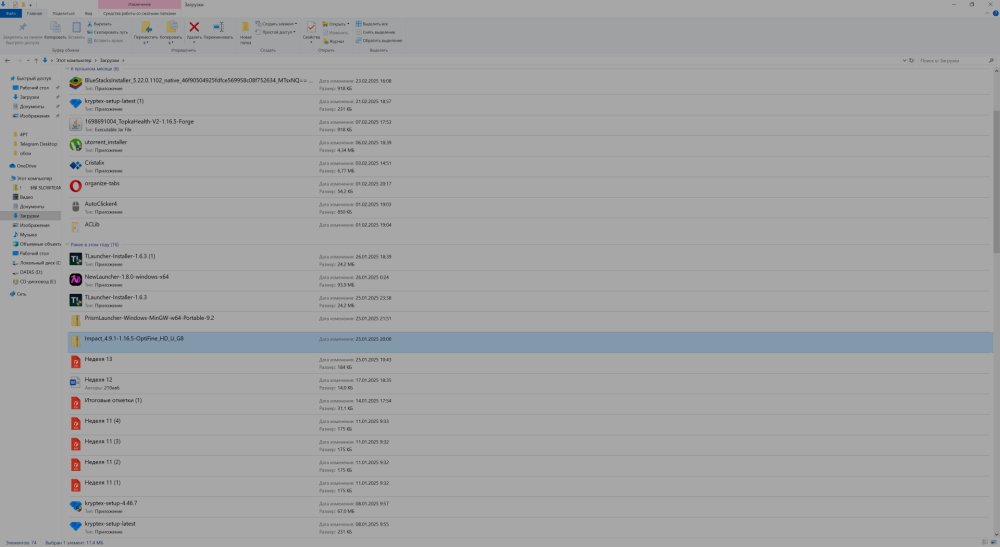Switch to the Поделиться ribbon tab
This screenshot has width=1000, height=547.
(63, 13)
